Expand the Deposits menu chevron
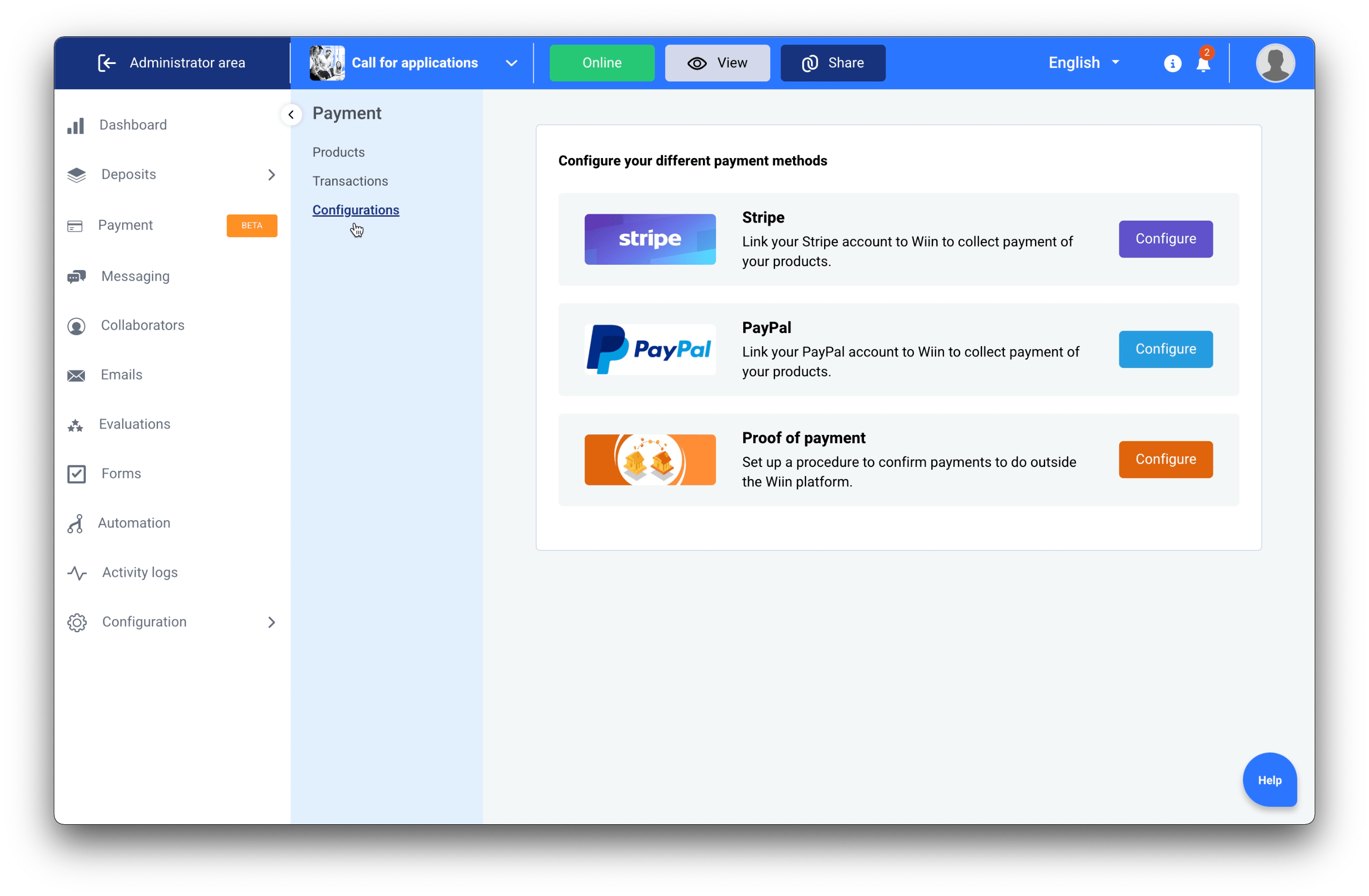Screen dimensions: 1369x896 tap(271, 175)
